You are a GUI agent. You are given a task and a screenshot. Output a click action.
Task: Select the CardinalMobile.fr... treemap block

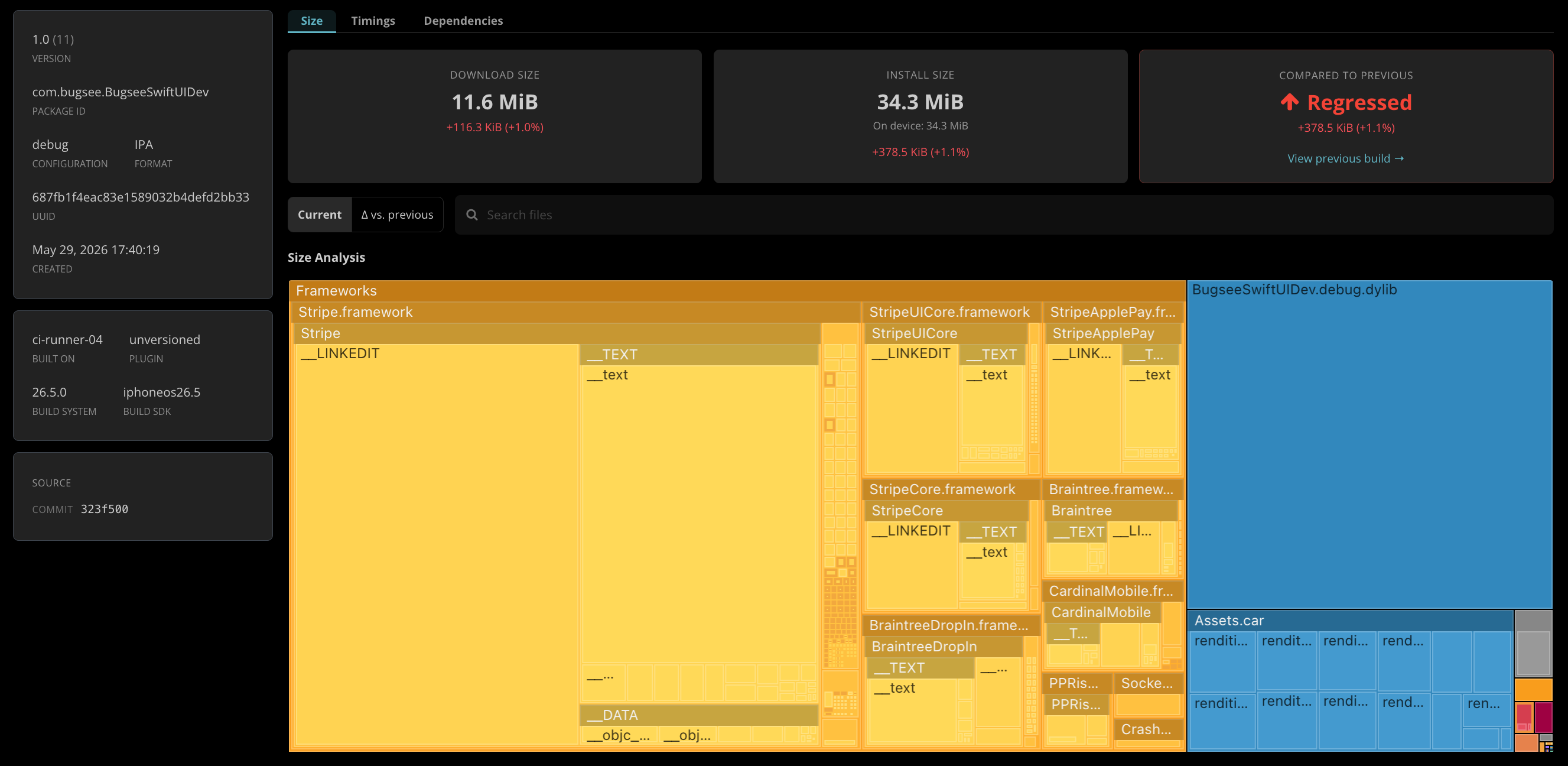point(1113,591)
